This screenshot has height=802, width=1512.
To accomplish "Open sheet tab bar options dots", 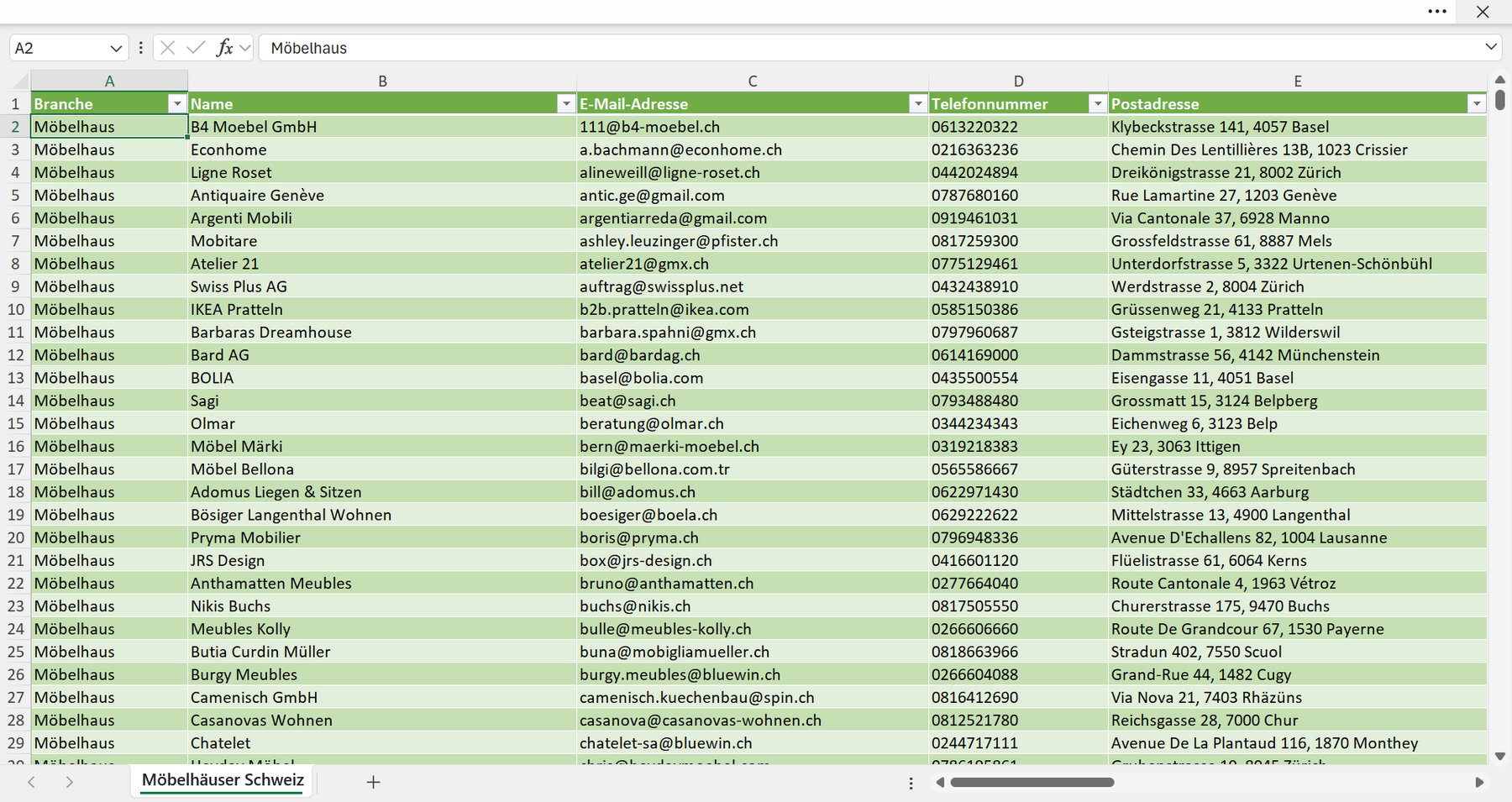I will click(911, 783).
